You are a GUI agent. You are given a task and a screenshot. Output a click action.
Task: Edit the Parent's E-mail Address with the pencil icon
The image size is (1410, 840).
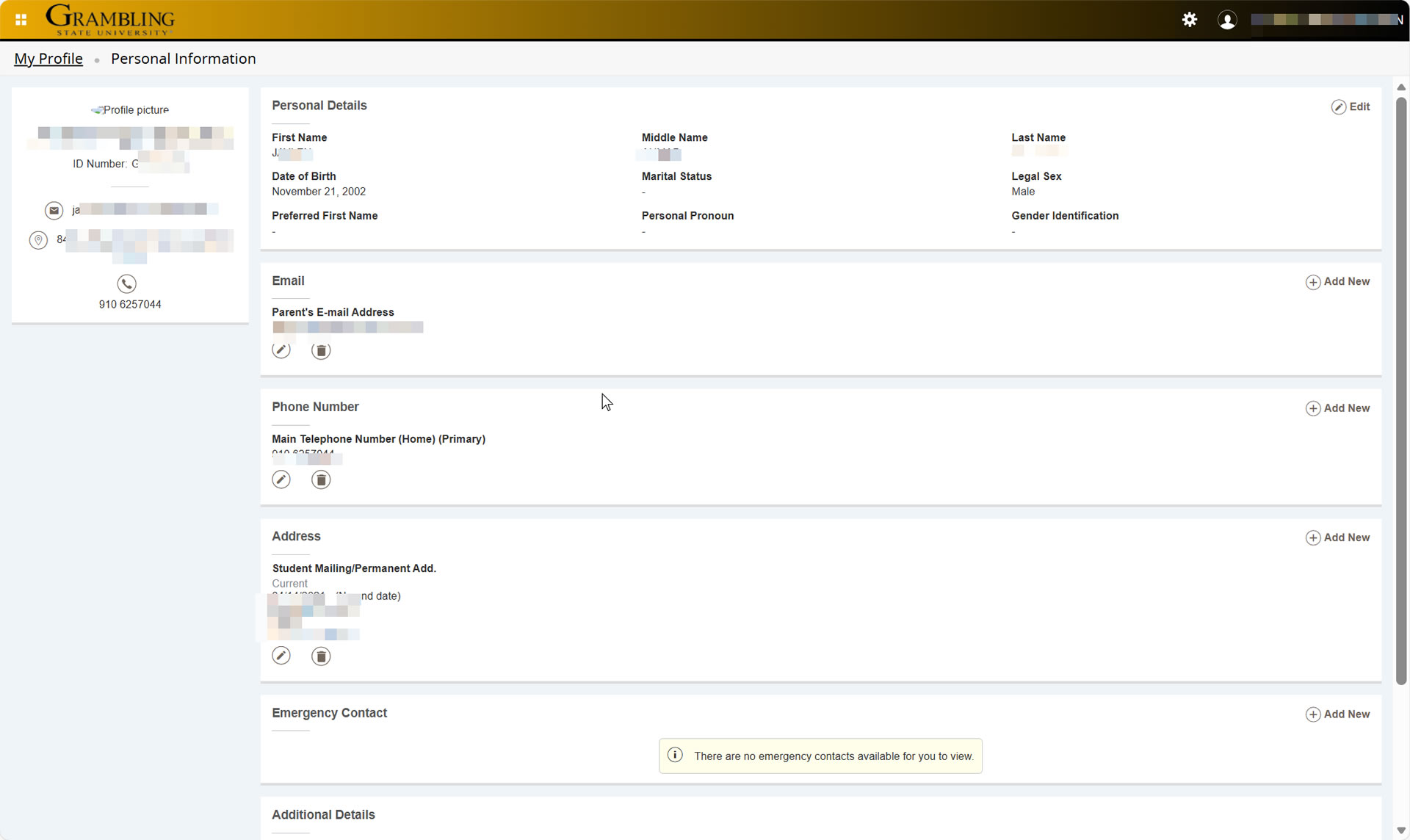281,350
